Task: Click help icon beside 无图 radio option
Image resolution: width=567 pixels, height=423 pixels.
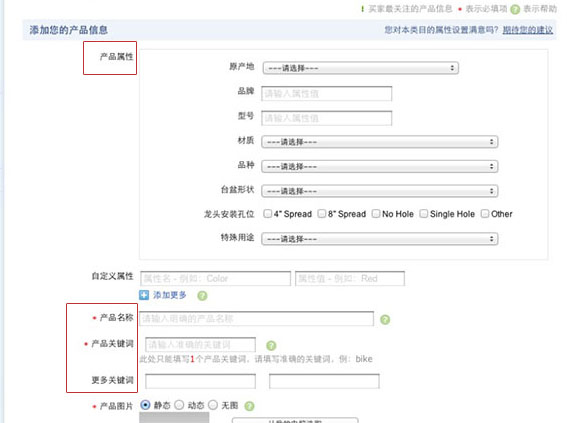Action: (x=250, y=406)
